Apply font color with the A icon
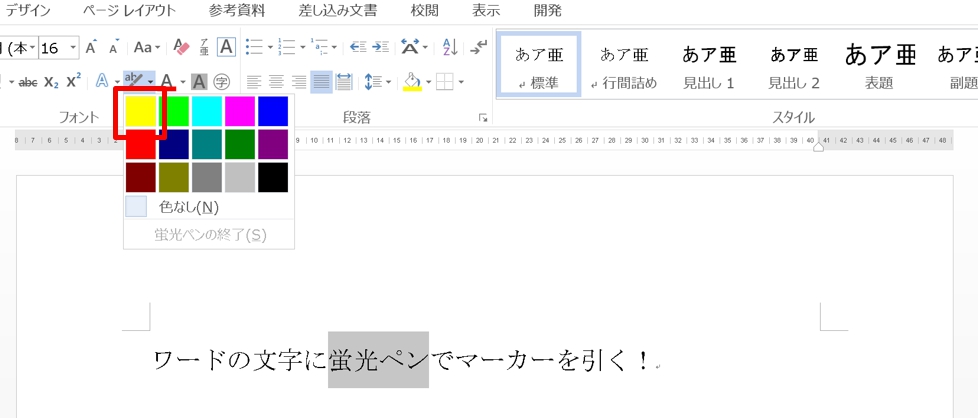This screenshot has width=978, height=418. pos(167,81)
